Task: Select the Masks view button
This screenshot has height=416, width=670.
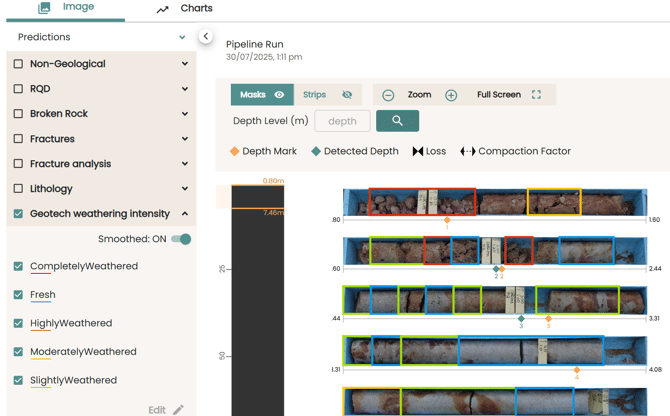Action: click(262, 95)
